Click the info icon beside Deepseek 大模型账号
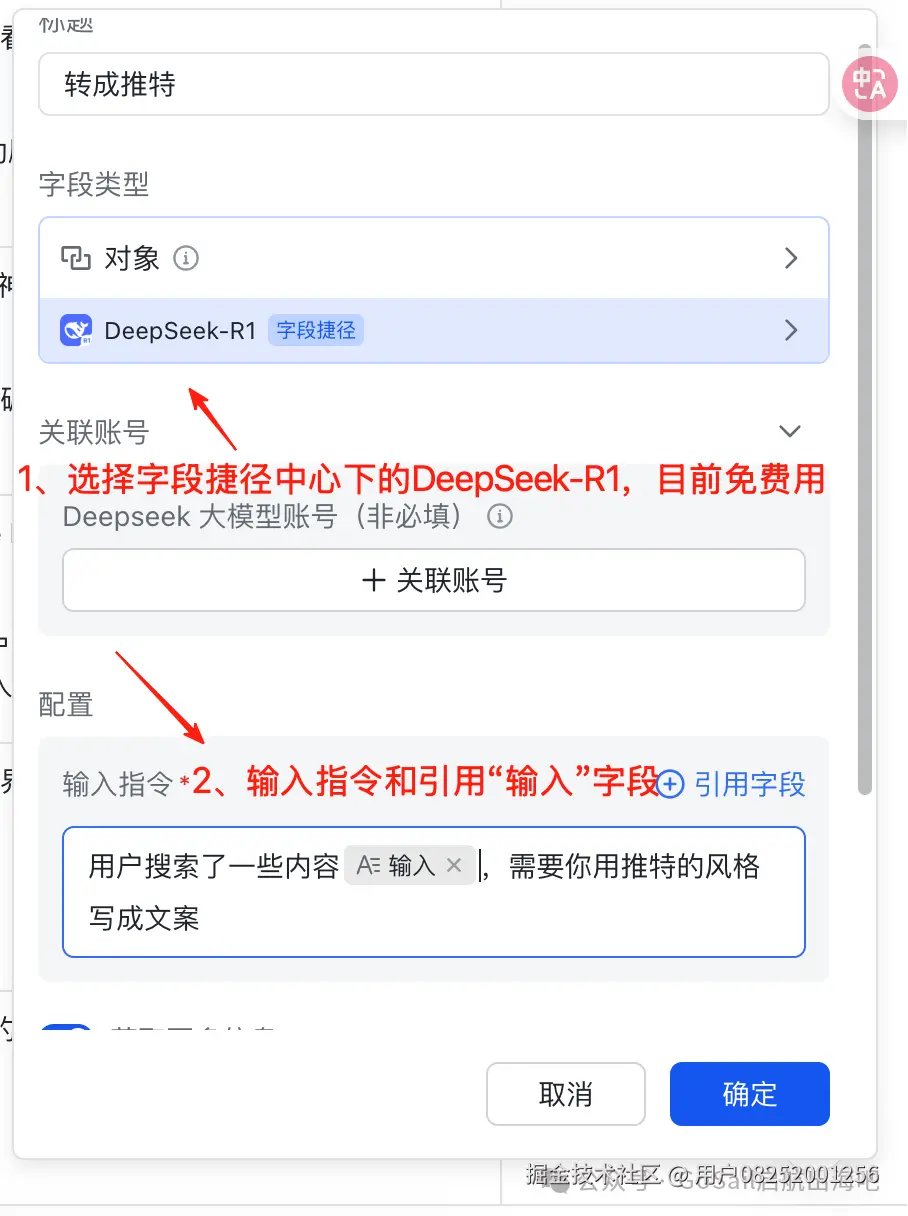 click(499, 517)
